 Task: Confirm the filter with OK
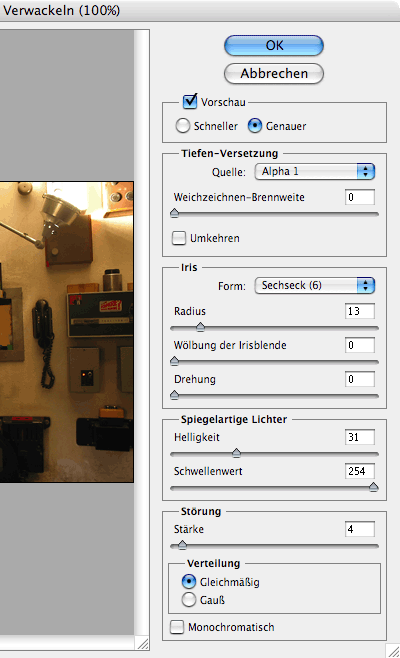[x=274, y=45]
